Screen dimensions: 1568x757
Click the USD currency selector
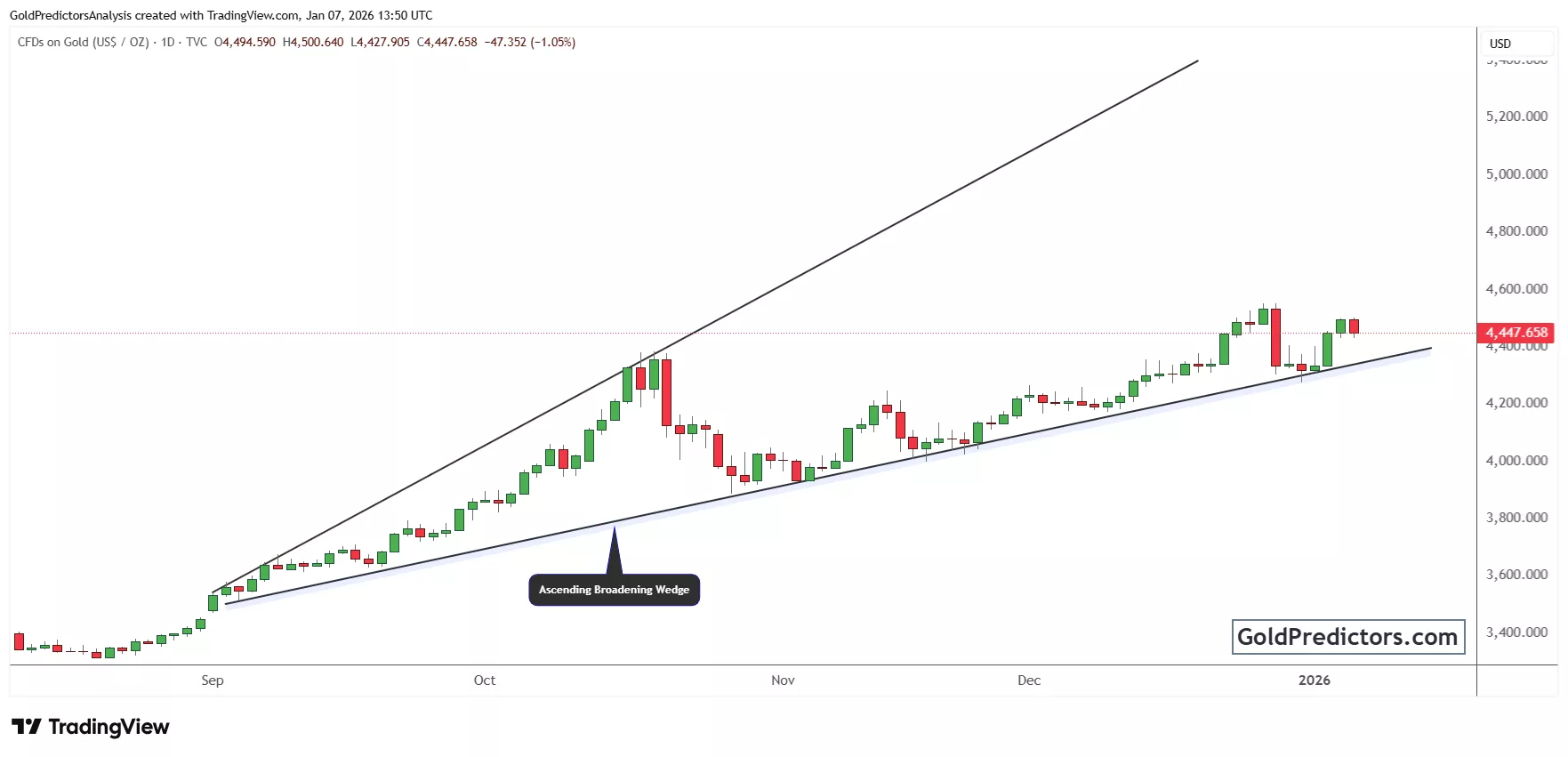1500,44
